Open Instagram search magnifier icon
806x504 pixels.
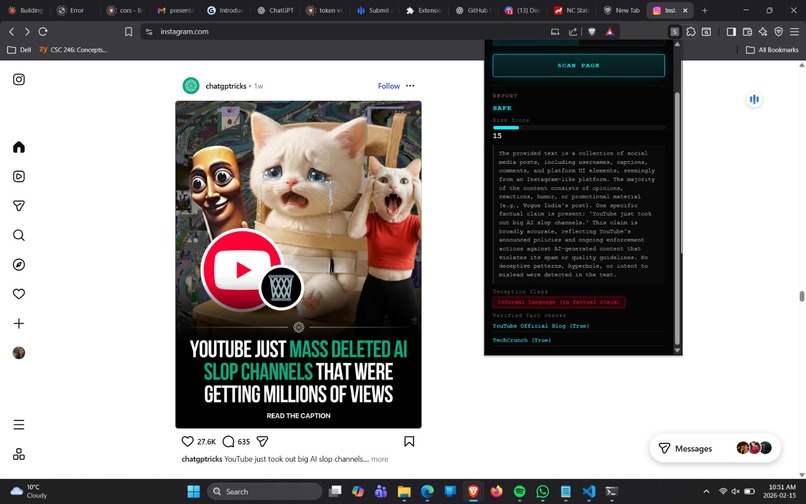pos(19,235)
